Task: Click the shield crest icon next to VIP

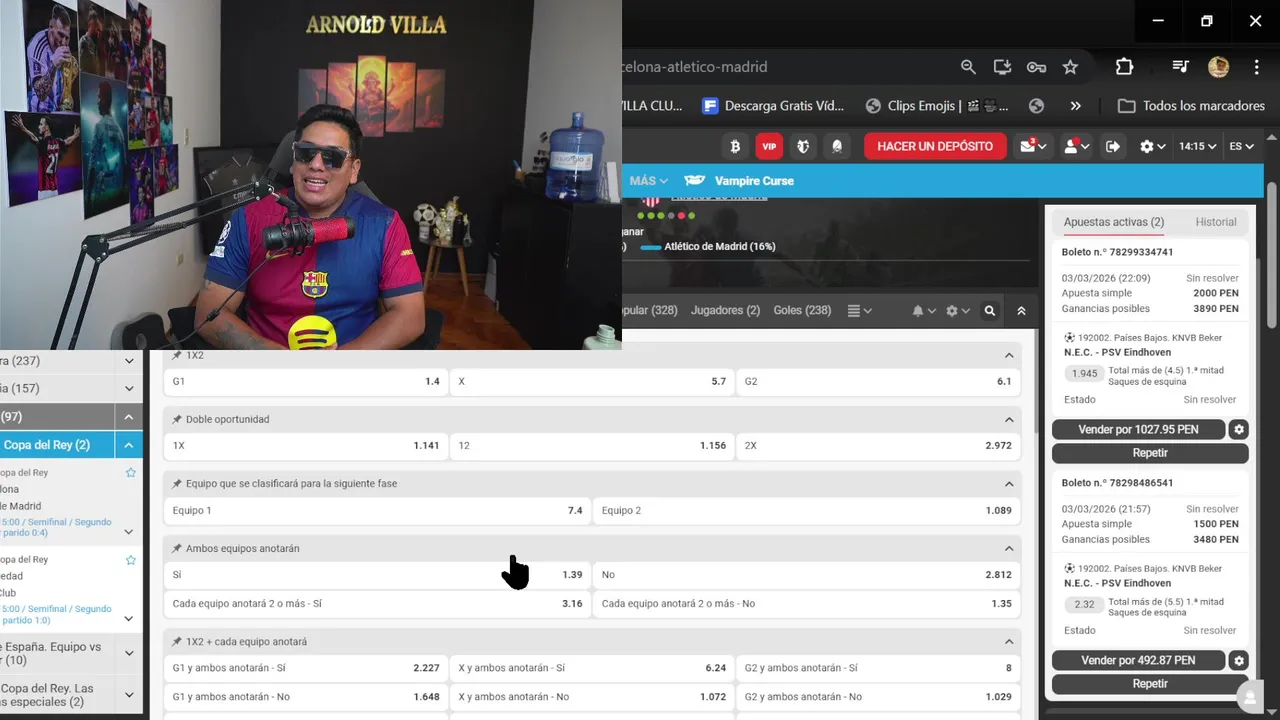Action: (x=802, y=146)
